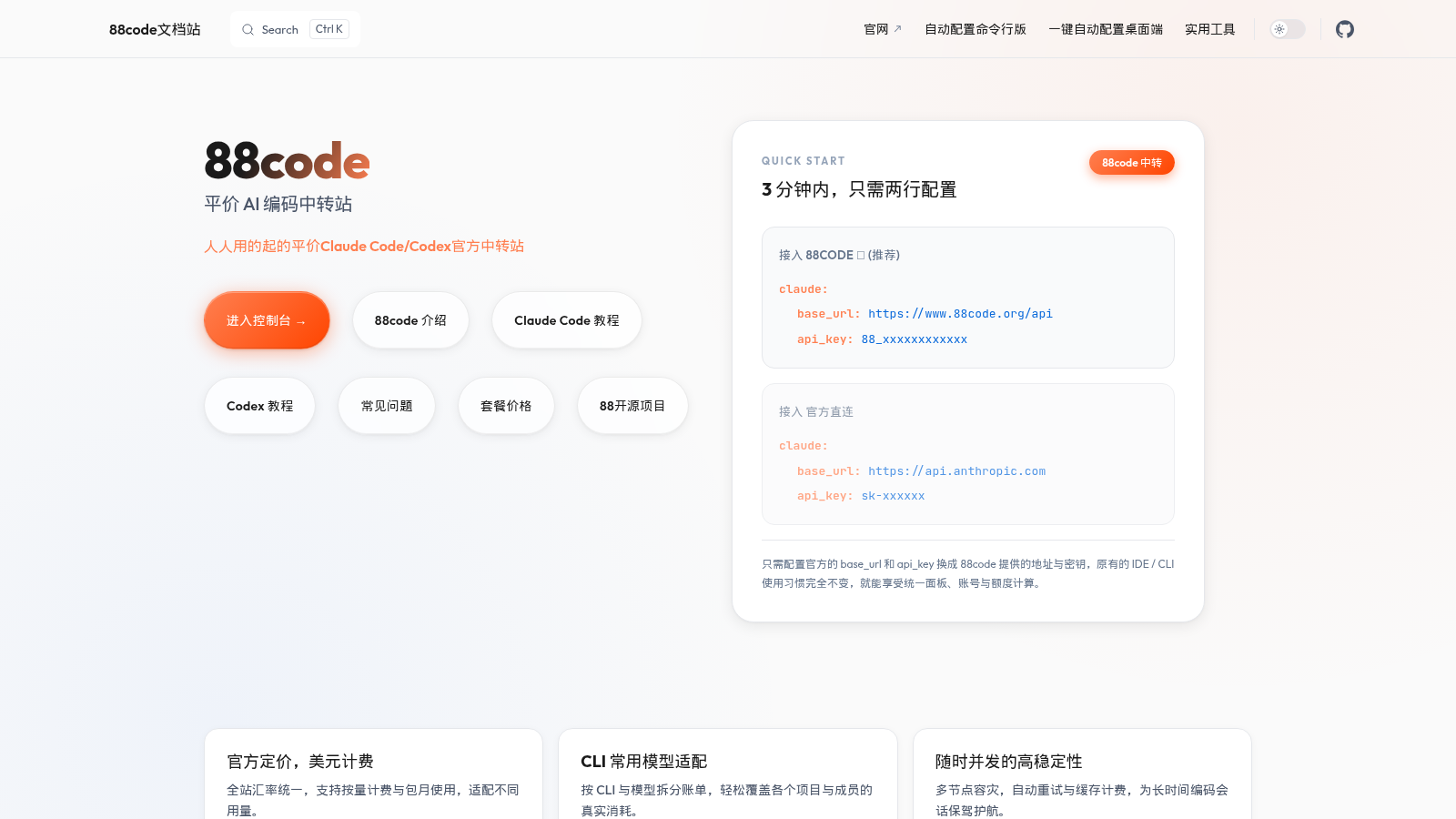Click the sk-xxxxxx api key value

click(x=893, y=496)
